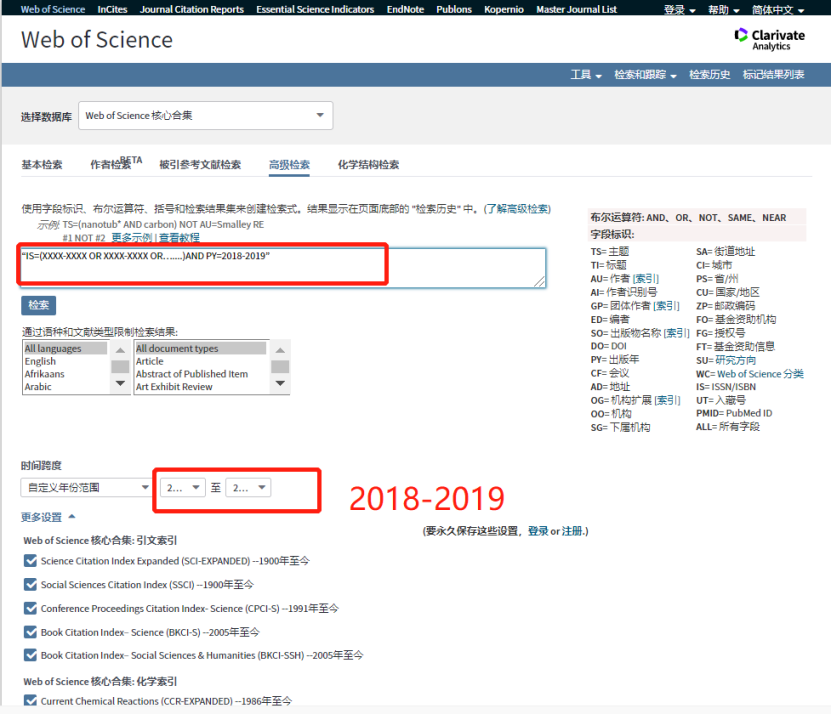831x714 pixels.
Task: Select All document types option
Action: (201, 348)
